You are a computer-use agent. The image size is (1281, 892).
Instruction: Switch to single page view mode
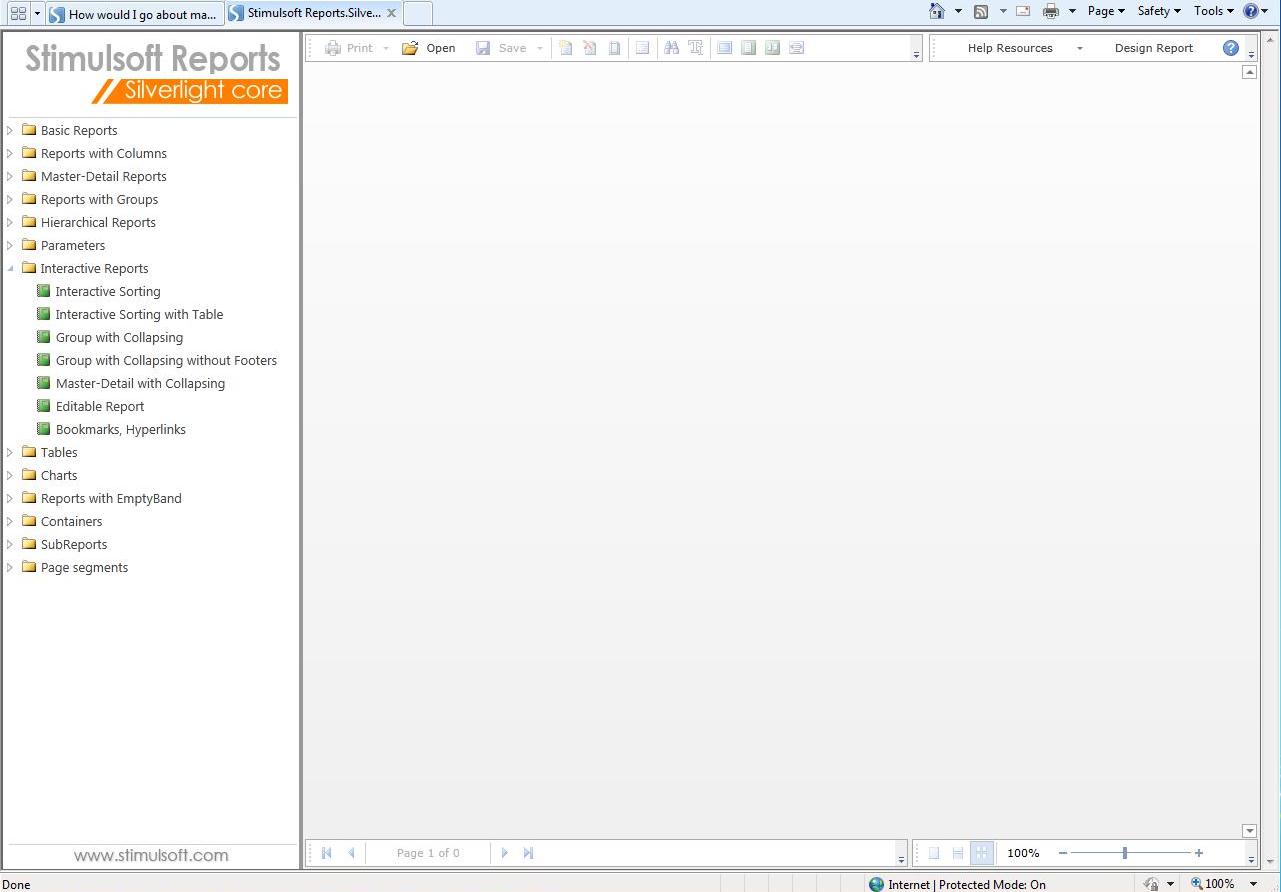[x=933, y=853]
